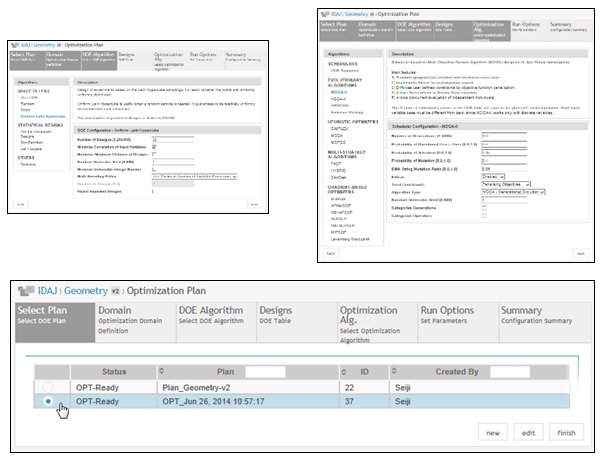Click the project icon beside the large IDAJ breadcrumb

tap(26, 291)
